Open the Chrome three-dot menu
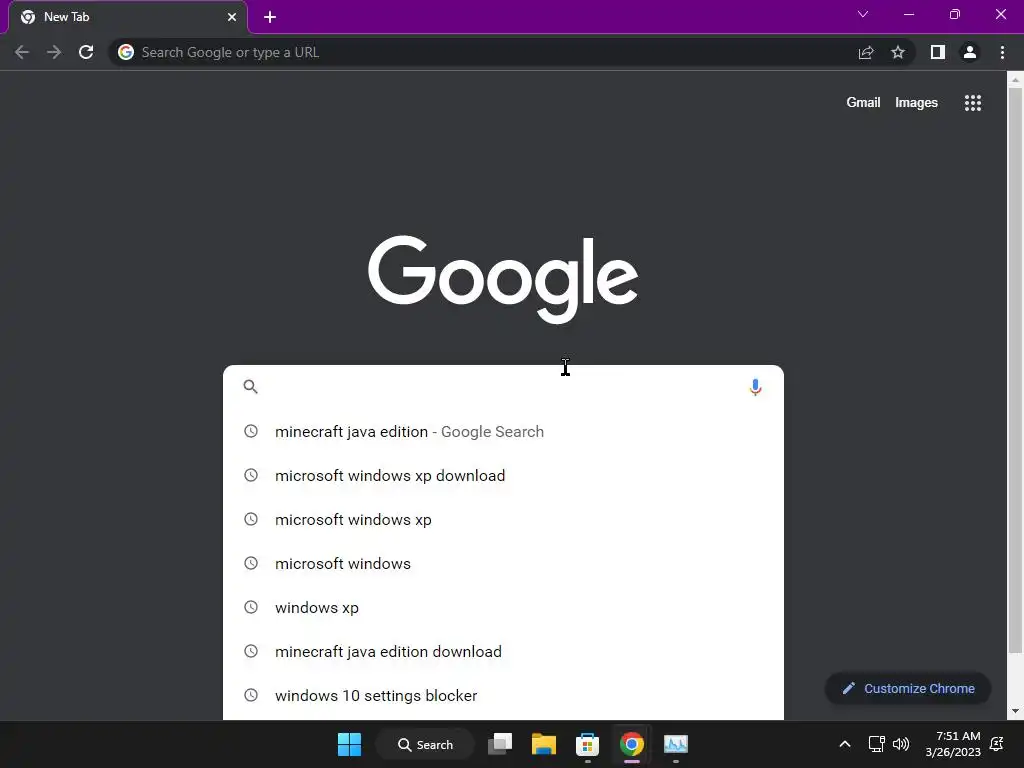1024x768 pixels. tap(1002, 52)
